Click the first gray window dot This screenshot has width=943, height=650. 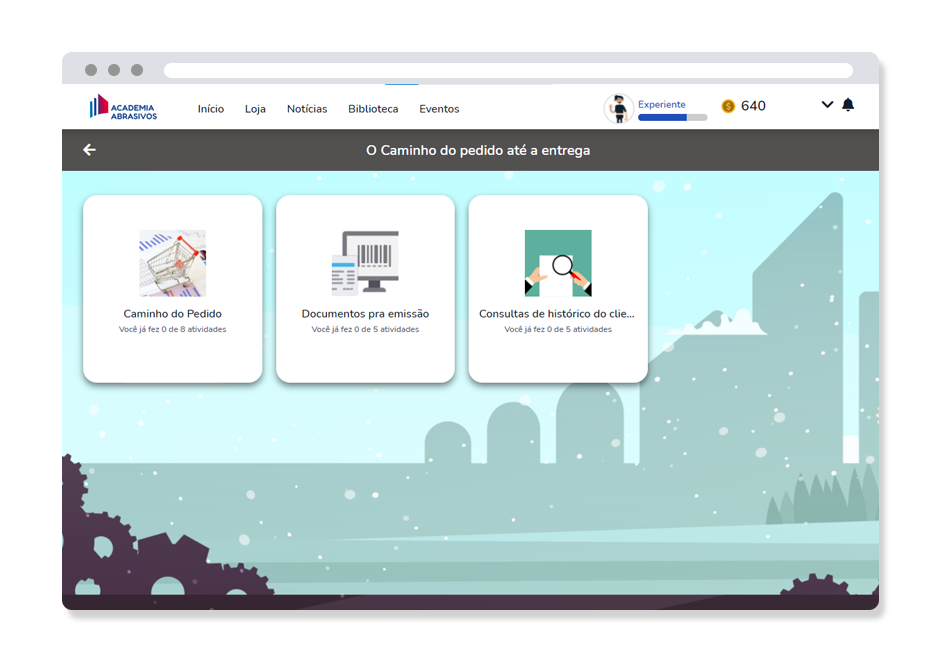coord(91,70)
